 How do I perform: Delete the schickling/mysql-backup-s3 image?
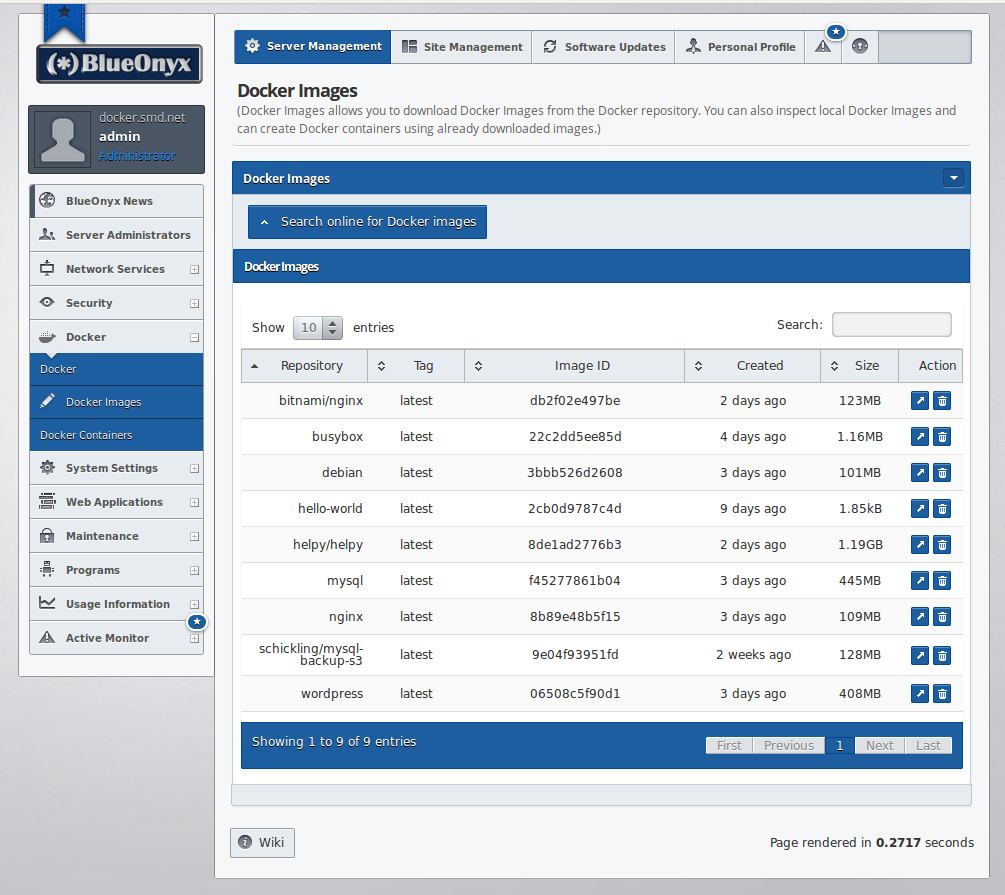(942, 655)
